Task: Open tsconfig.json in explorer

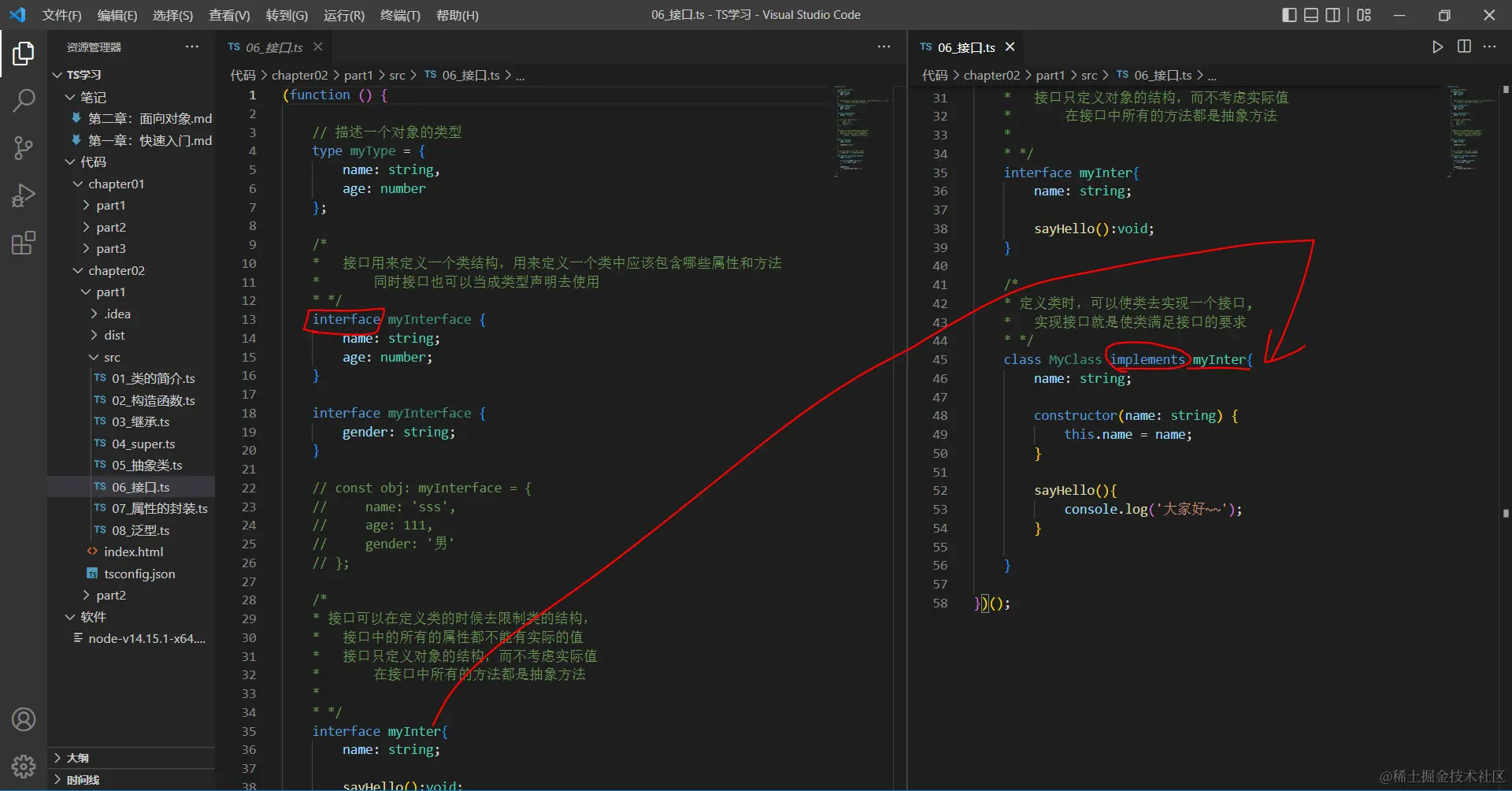Action: pyautogui.click(x=131, y=574)
